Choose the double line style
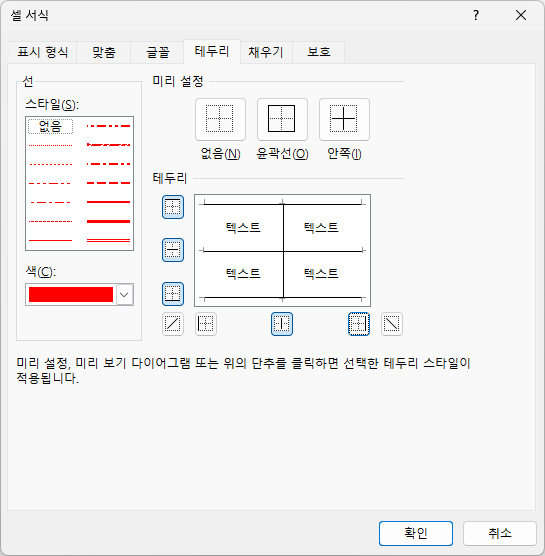 click(109, 240)
